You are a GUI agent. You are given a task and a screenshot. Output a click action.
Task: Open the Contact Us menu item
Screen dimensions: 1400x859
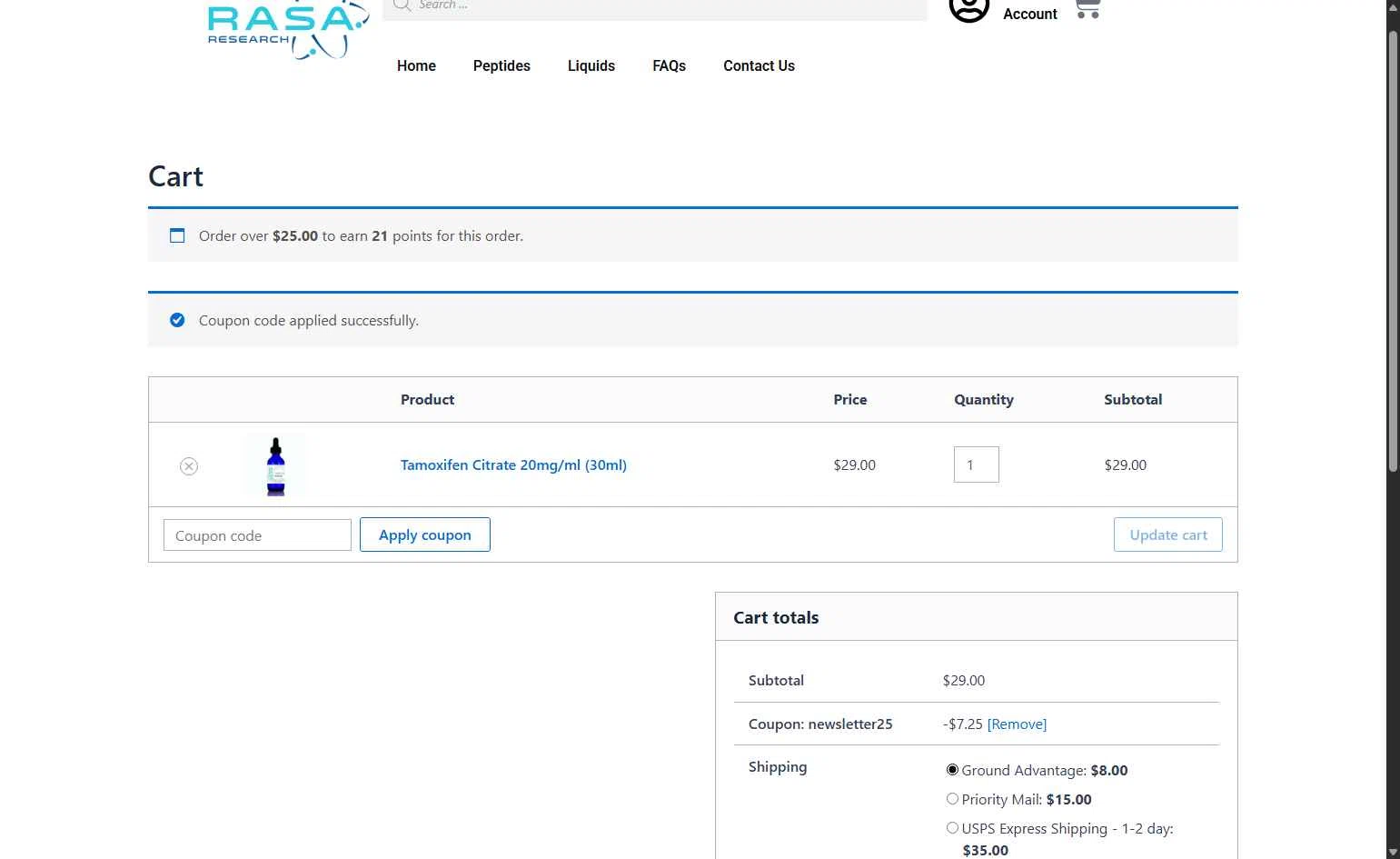pos(759,65)
